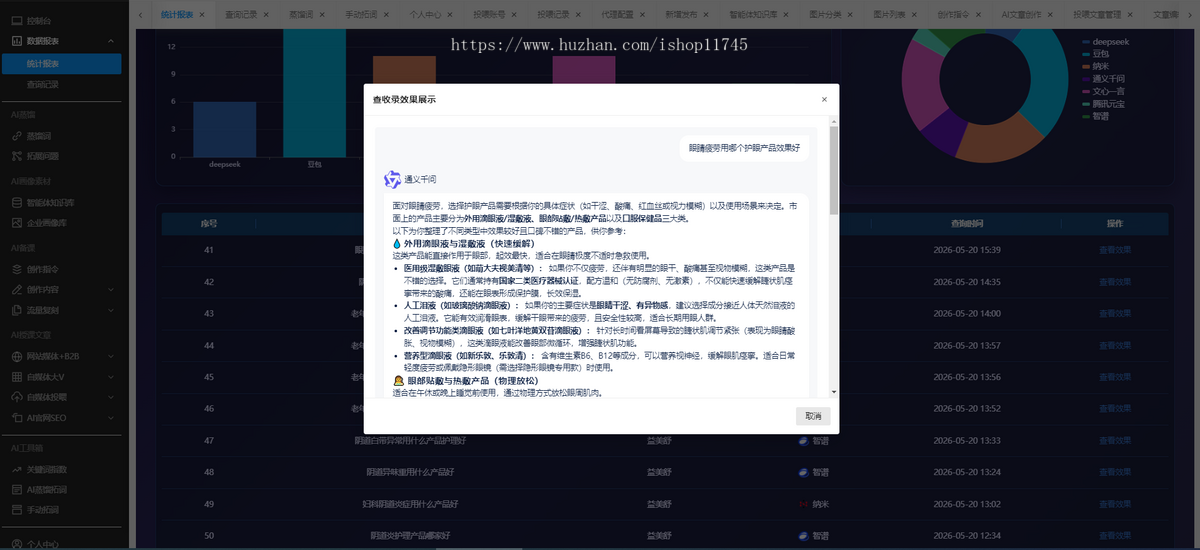Click 查看效果 for the 15:39 row
1200x550 pixels.
click(1115, 250)
